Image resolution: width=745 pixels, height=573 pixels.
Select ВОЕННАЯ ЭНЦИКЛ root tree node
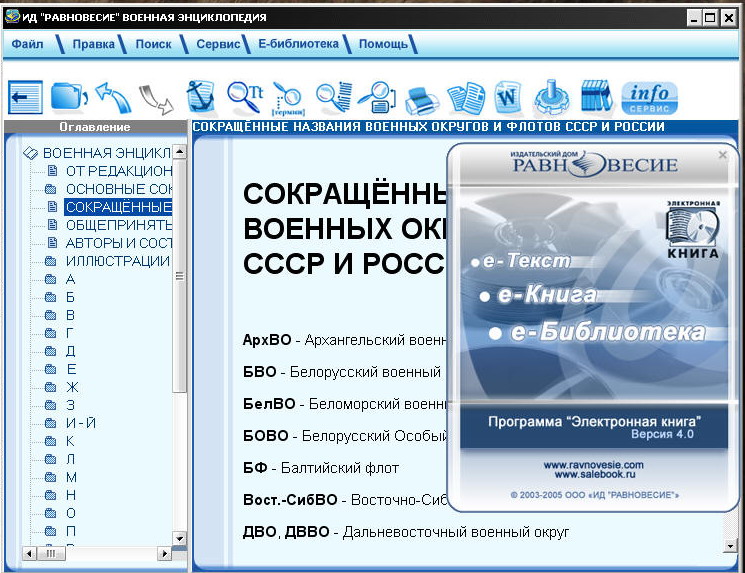tap(106, 153)
